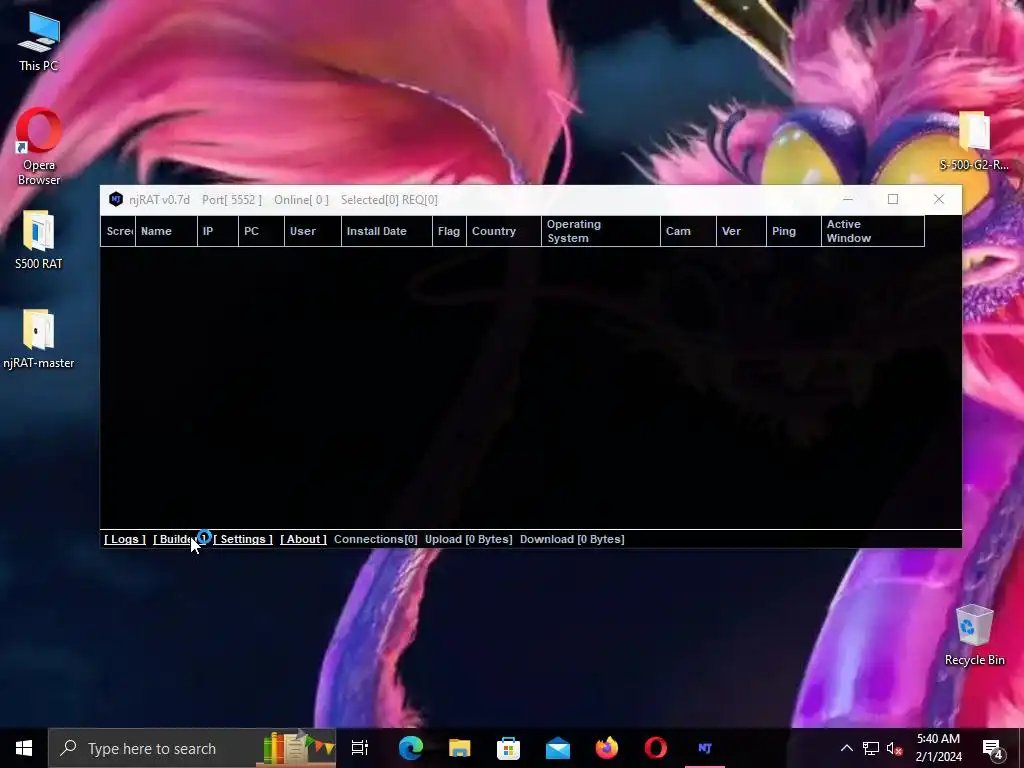The height and width of the screenshot is (768, 1024).
Task: Show hidden system tray icons
Action: (846, 748)
